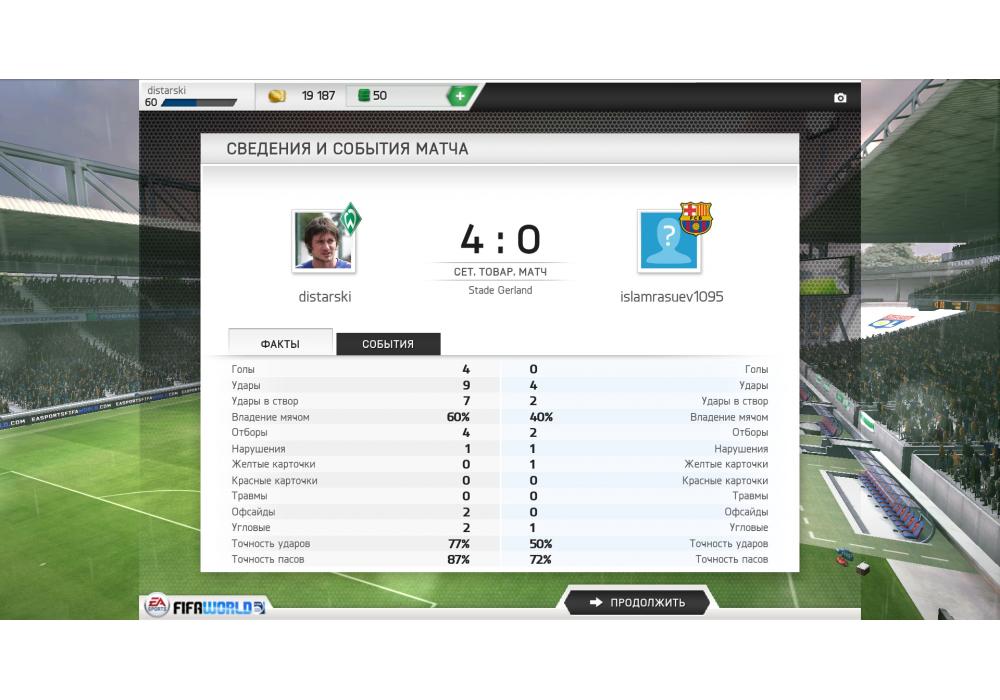Screen dimensions: 1000x700
Task: Click the level 60 experience progress bar
Action: (198, 103)
